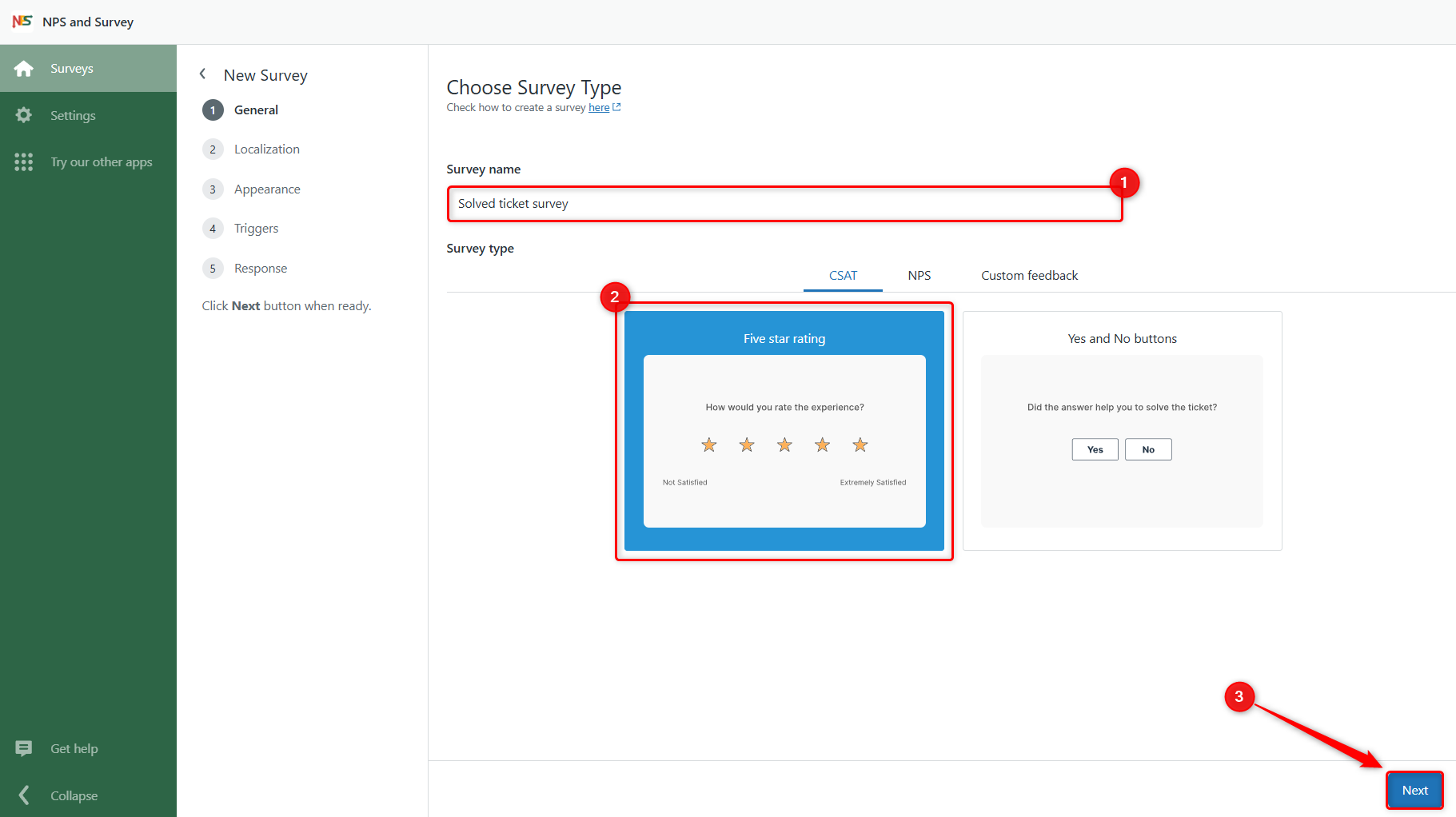Collapse the sidebar using the chevron icon
Screen dimensions: 1456x817
click(24, 795)
